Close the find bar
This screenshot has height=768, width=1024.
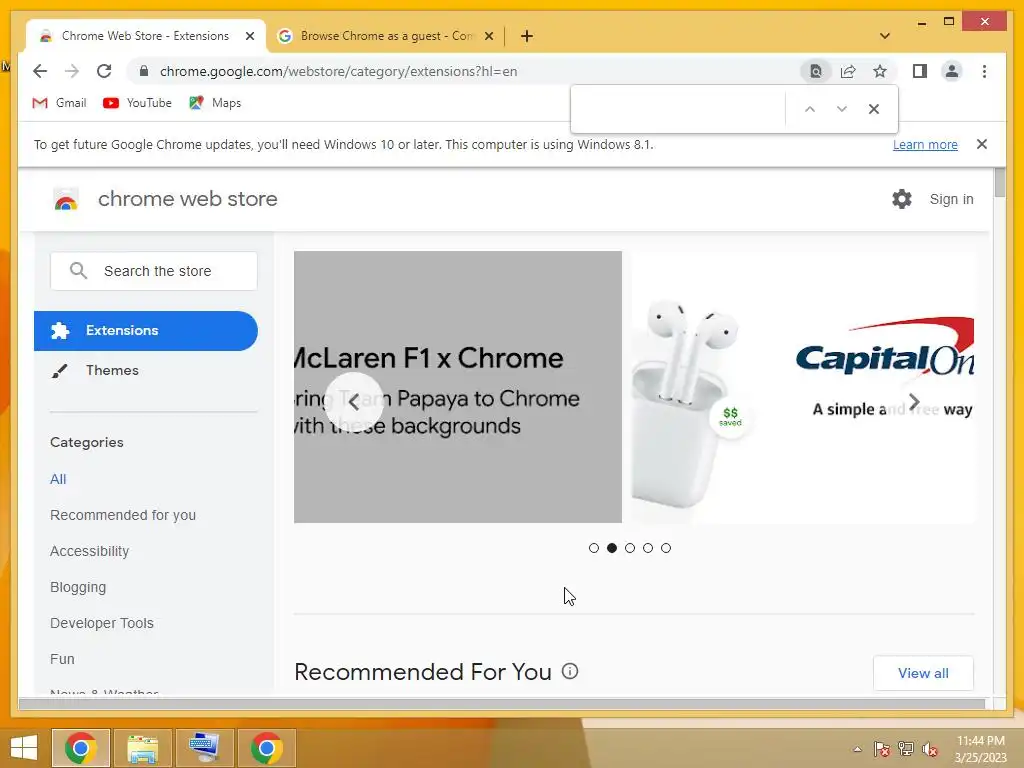click(x=874, y=109)
